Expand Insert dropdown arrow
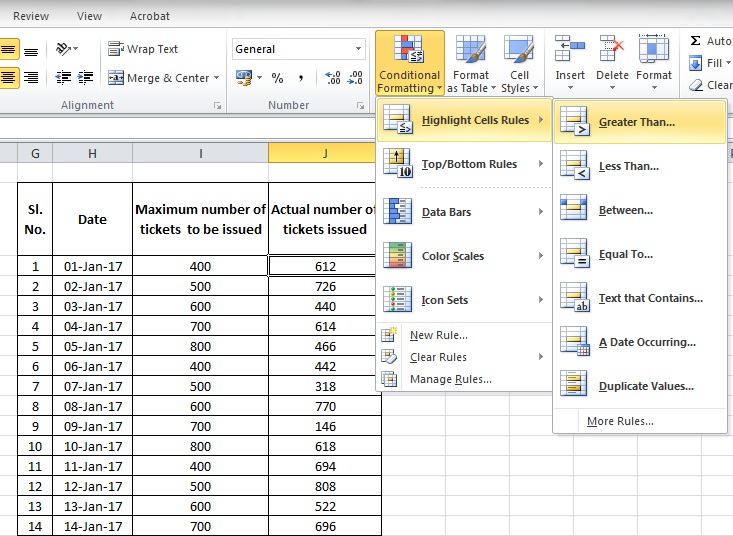The width and height of the screenshot is (733, 536). [570, 88]
